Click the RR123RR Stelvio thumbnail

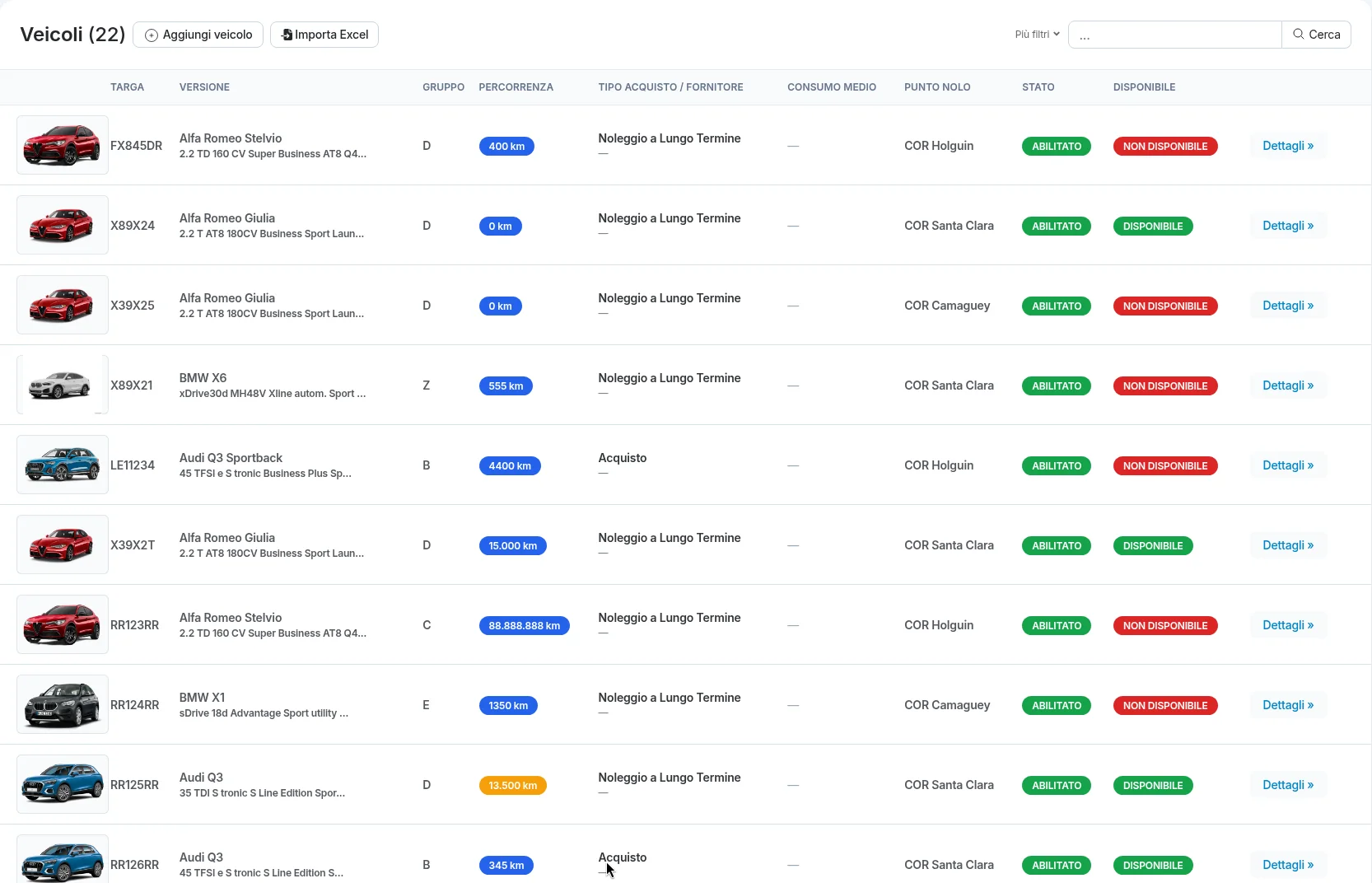point(63,624)
